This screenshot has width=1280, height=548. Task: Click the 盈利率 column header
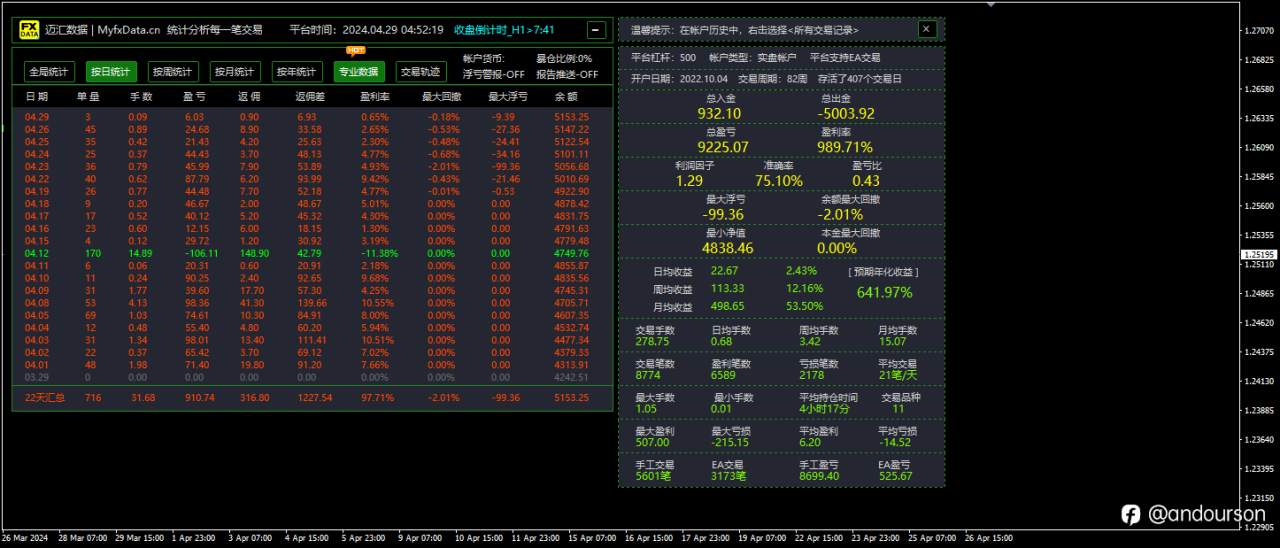(x=374, y=97)
